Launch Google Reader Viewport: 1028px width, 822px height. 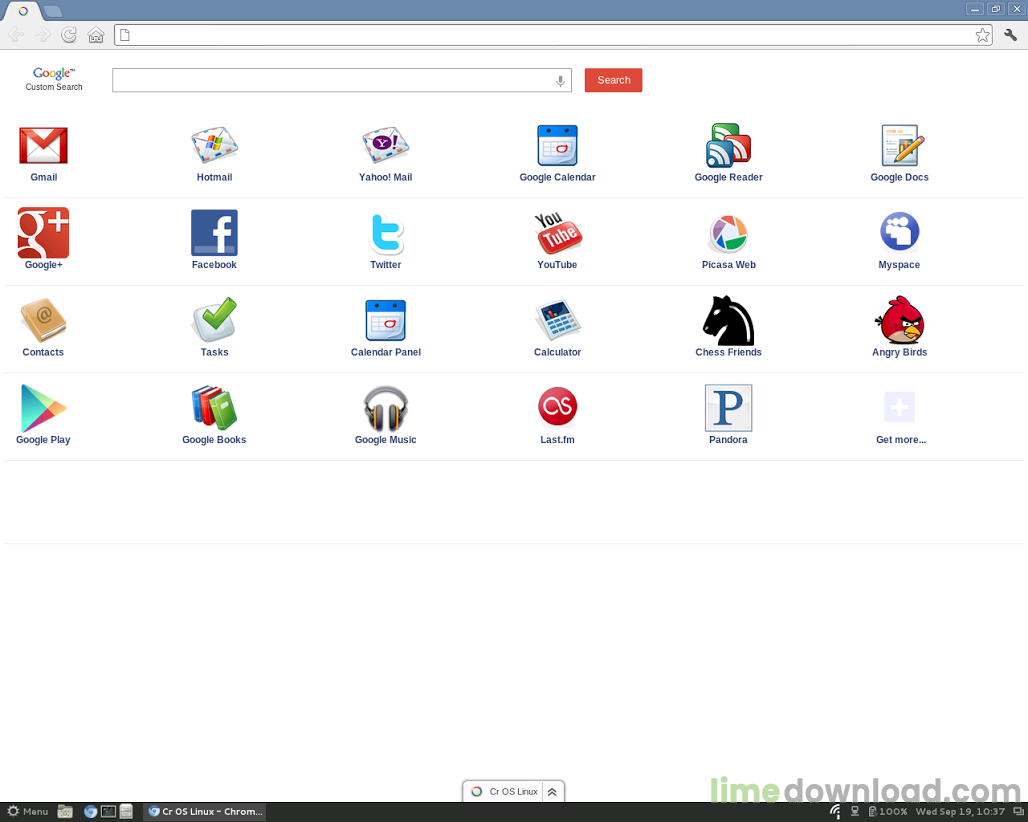click(728, 145)
